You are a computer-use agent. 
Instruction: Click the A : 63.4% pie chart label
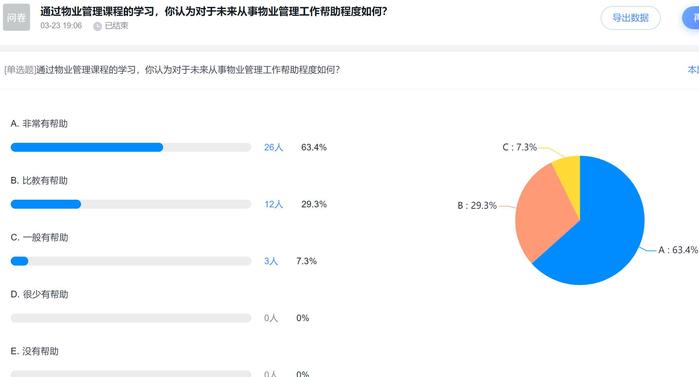[x=678, y=250]
